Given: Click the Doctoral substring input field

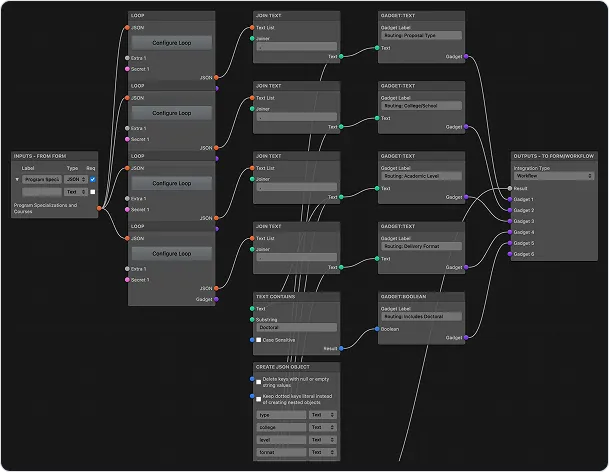Looking at the screenshot, I should pos(297,327).
